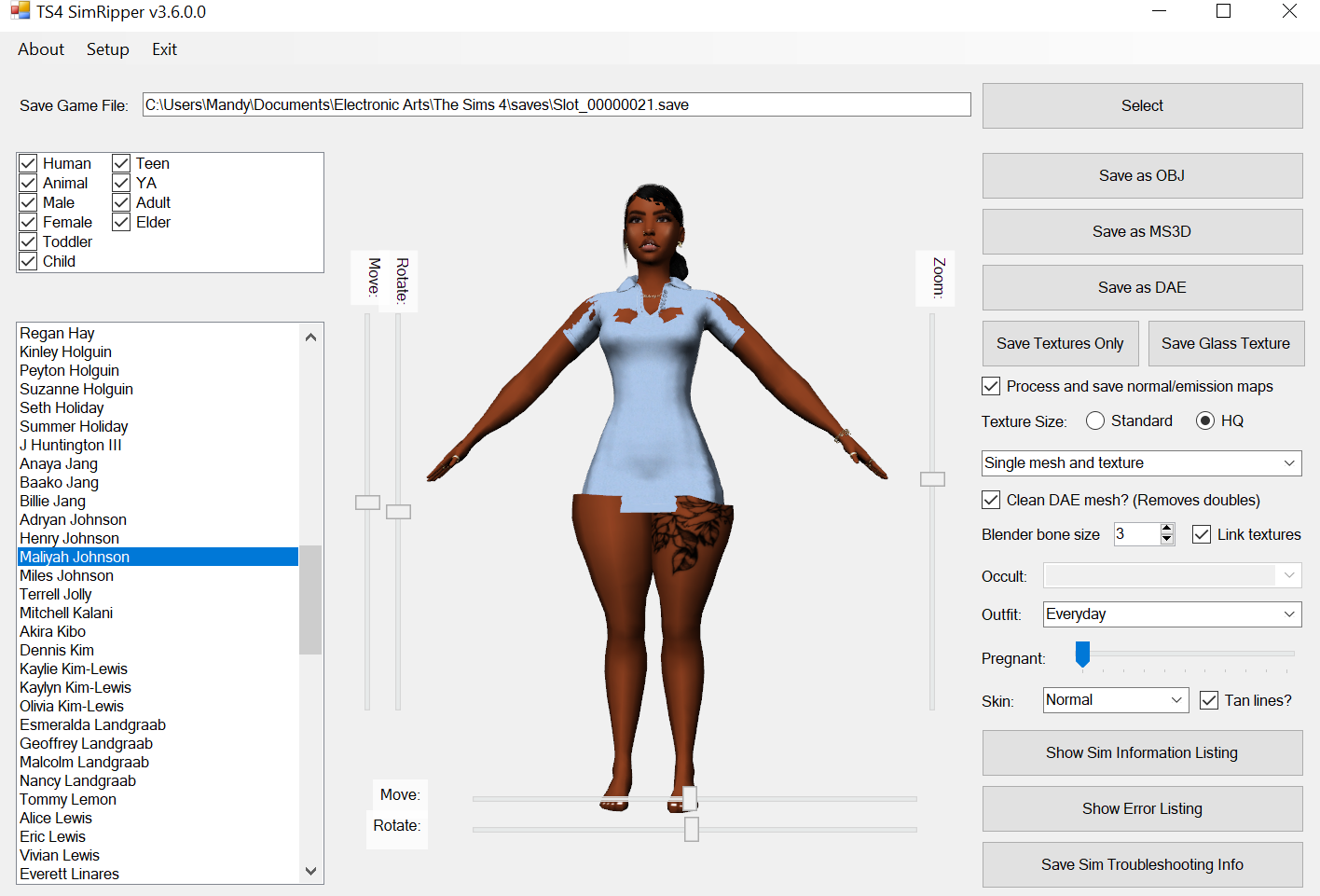
Task: Move the Pregnant slider
Action: [x=1082, y=655]
